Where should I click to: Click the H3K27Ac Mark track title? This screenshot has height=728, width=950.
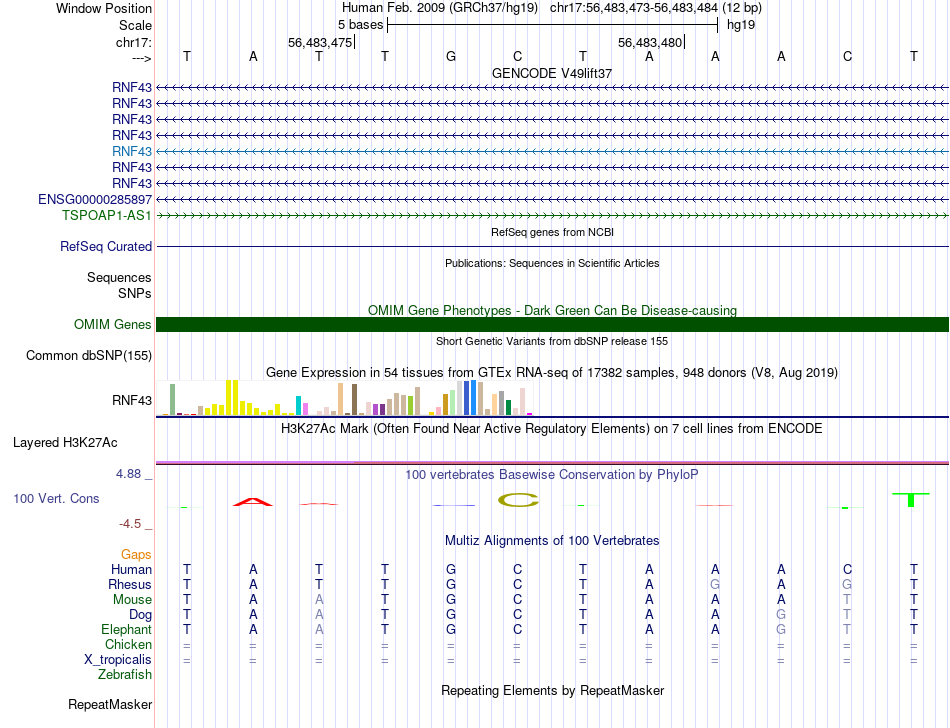(x=551, y=429)
